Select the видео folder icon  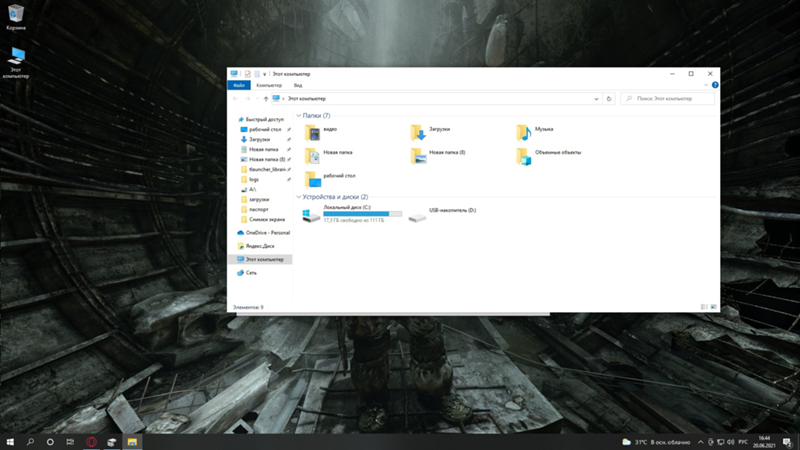click(x=313, y=133)
